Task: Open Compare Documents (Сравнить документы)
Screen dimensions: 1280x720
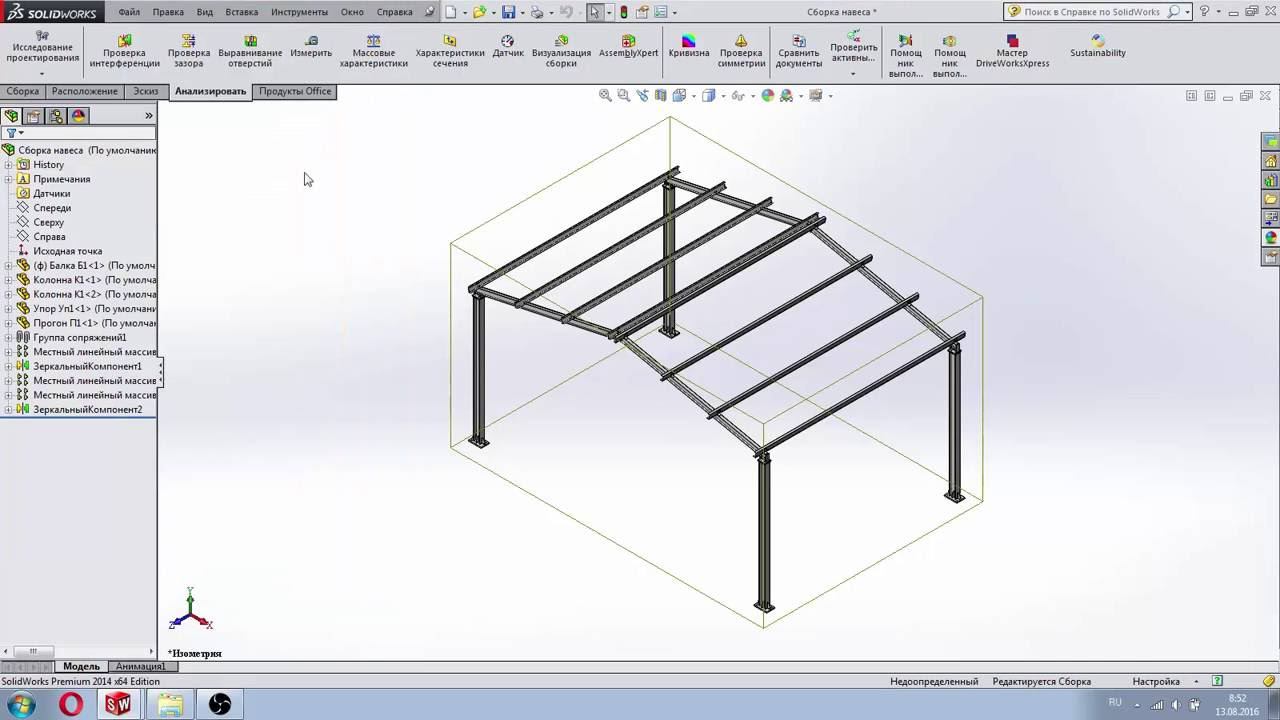Action: coord(799,52)
